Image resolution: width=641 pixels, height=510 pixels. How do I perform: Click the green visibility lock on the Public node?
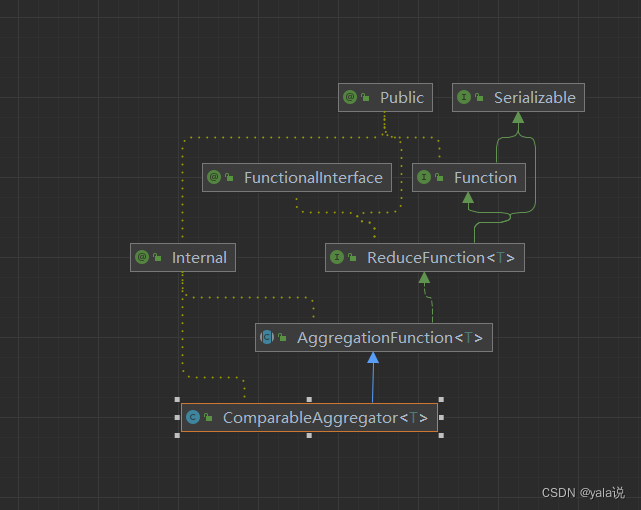click(x=366, y=98)
